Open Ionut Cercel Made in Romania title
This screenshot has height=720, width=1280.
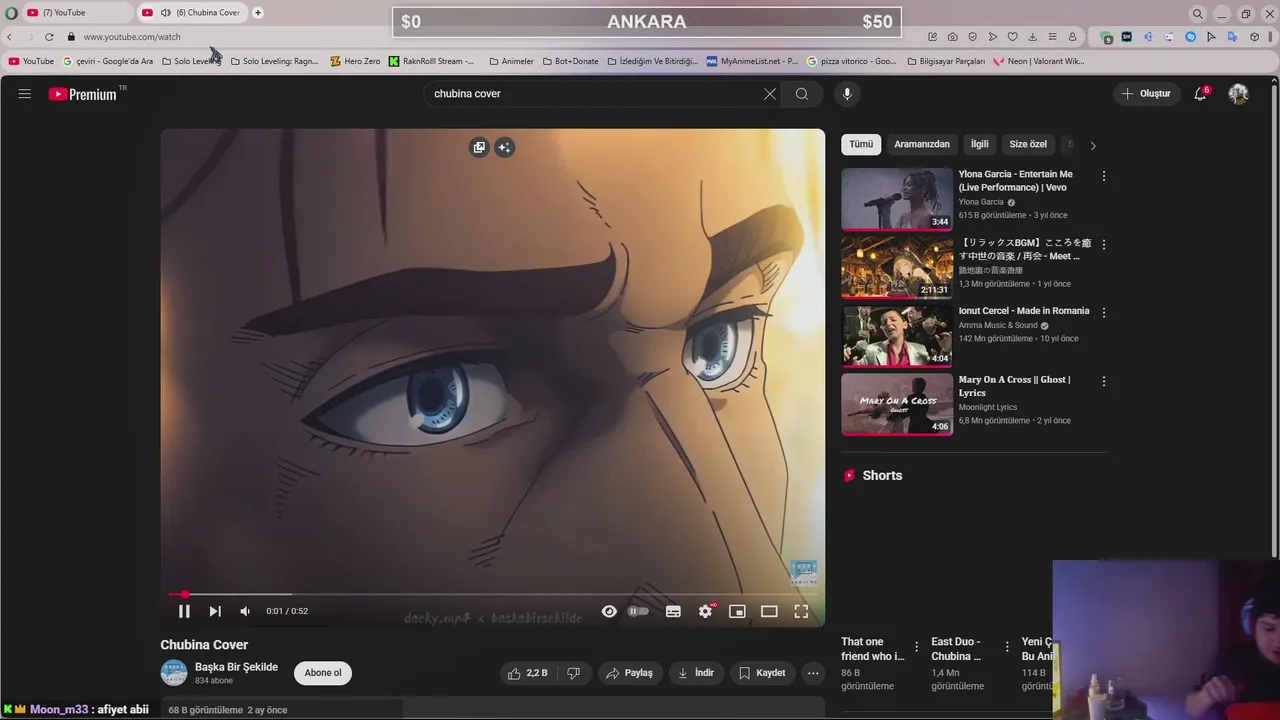[1024, 311]
